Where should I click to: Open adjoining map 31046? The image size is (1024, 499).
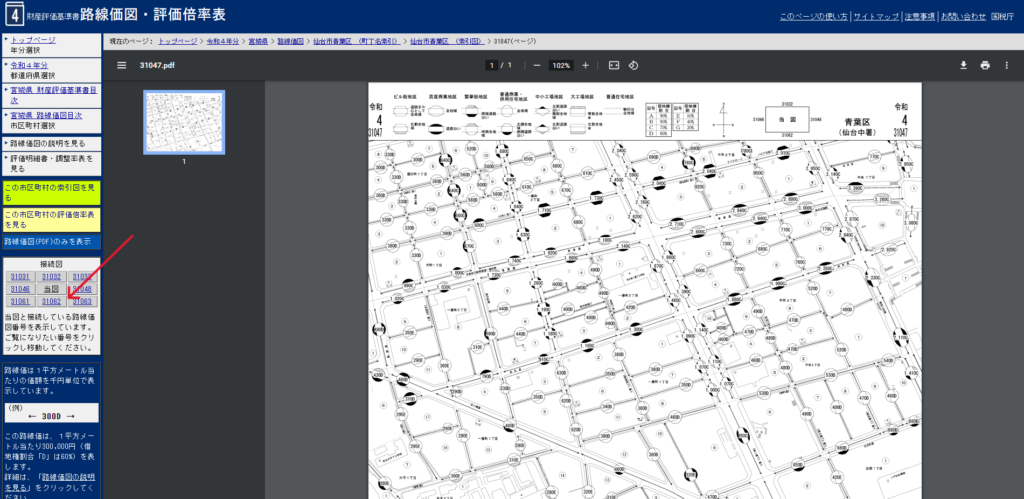[20, 289]
